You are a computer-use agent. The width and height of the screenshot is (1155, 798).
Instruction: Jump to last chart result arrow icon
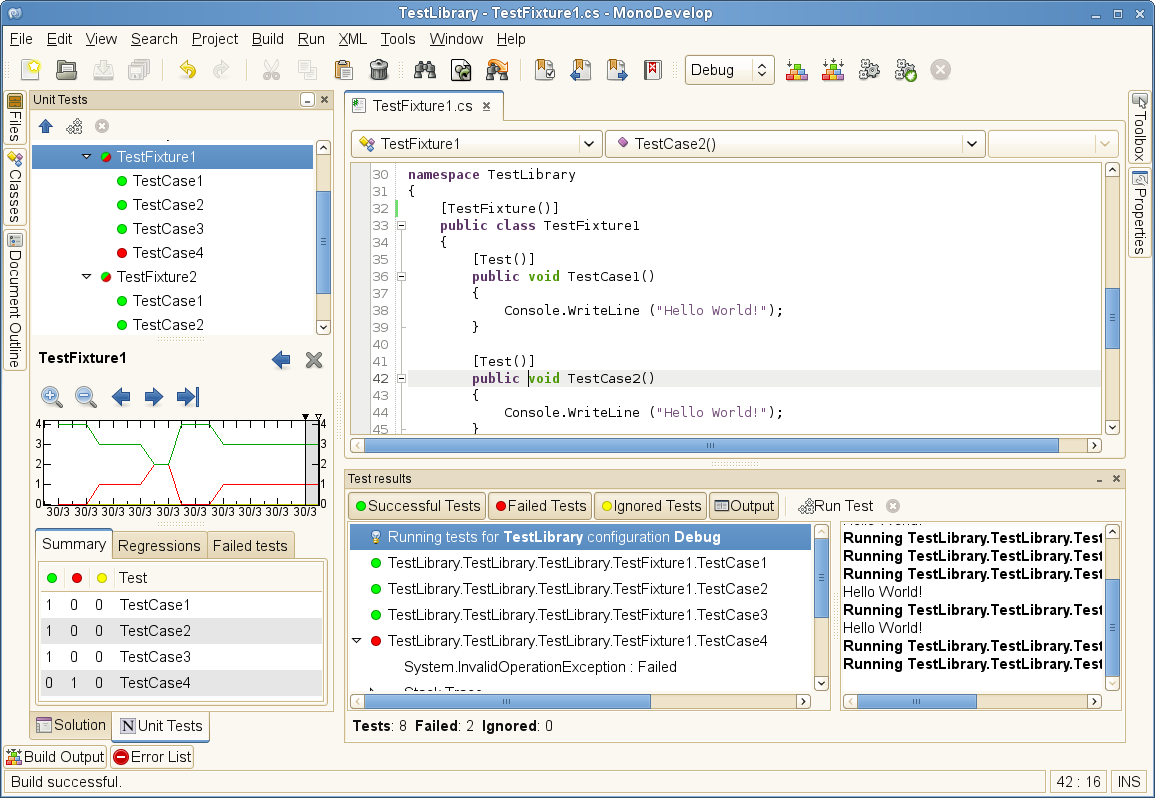[187, 397]
